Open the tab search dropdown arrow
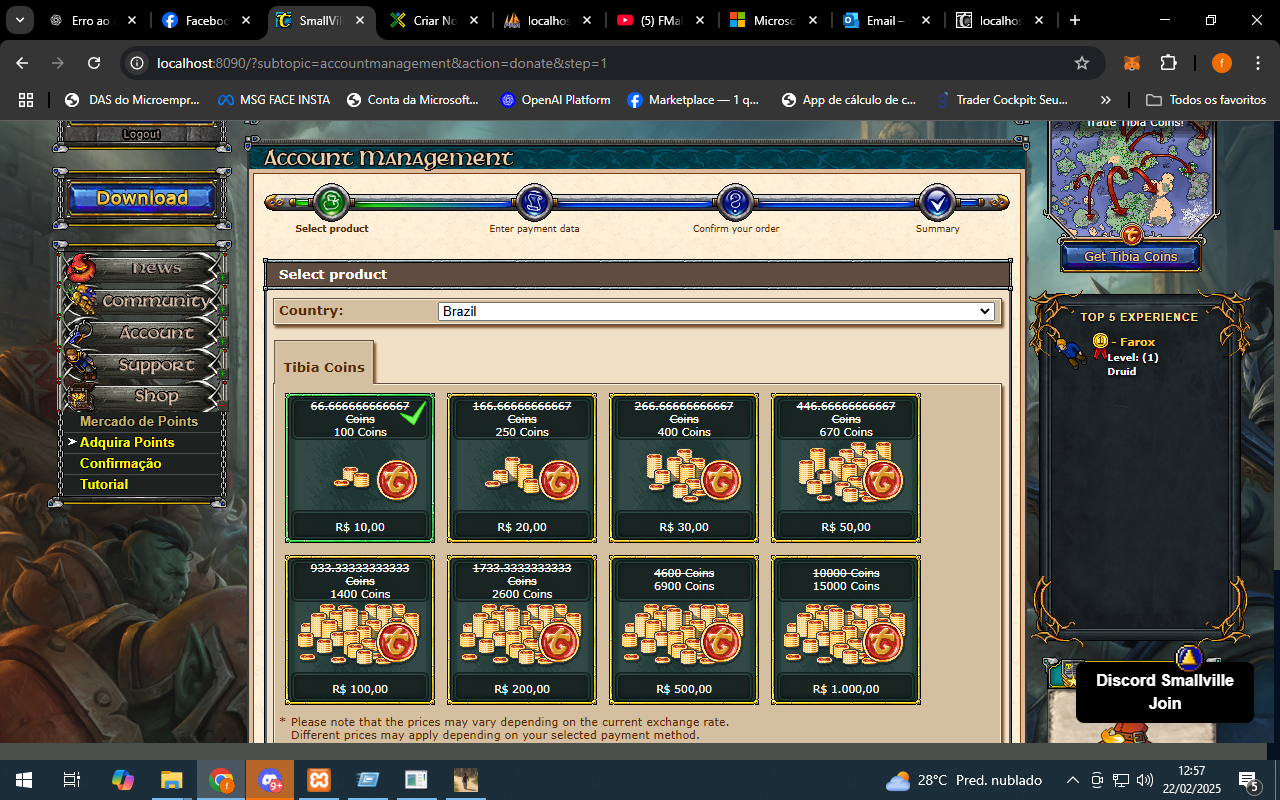 pyautogui.click(x=20, y=20)
